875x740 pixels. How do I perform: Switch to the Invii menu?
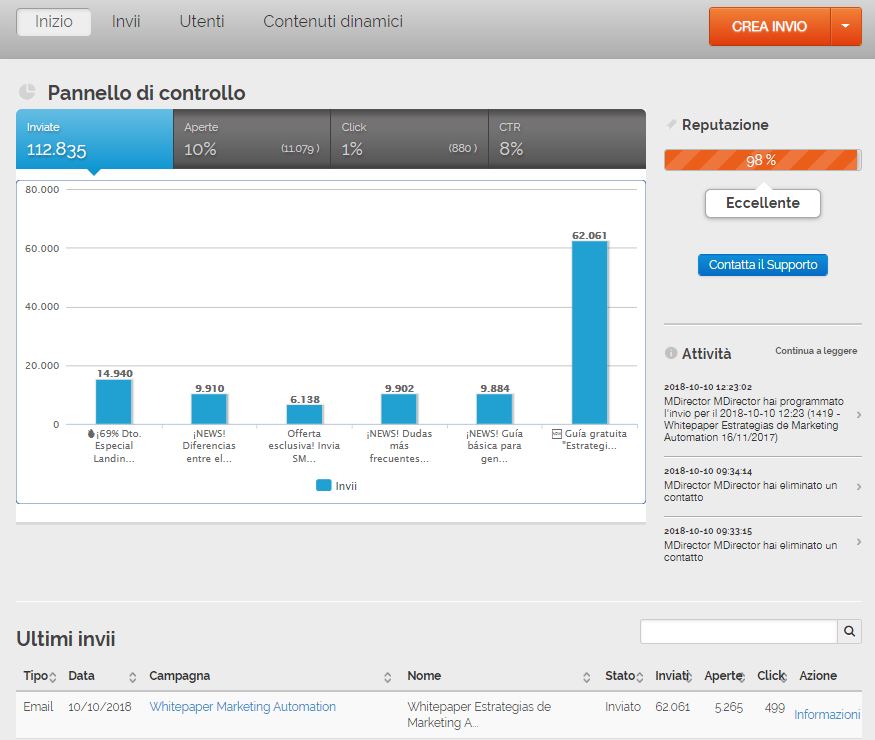[x=126, y=22]
